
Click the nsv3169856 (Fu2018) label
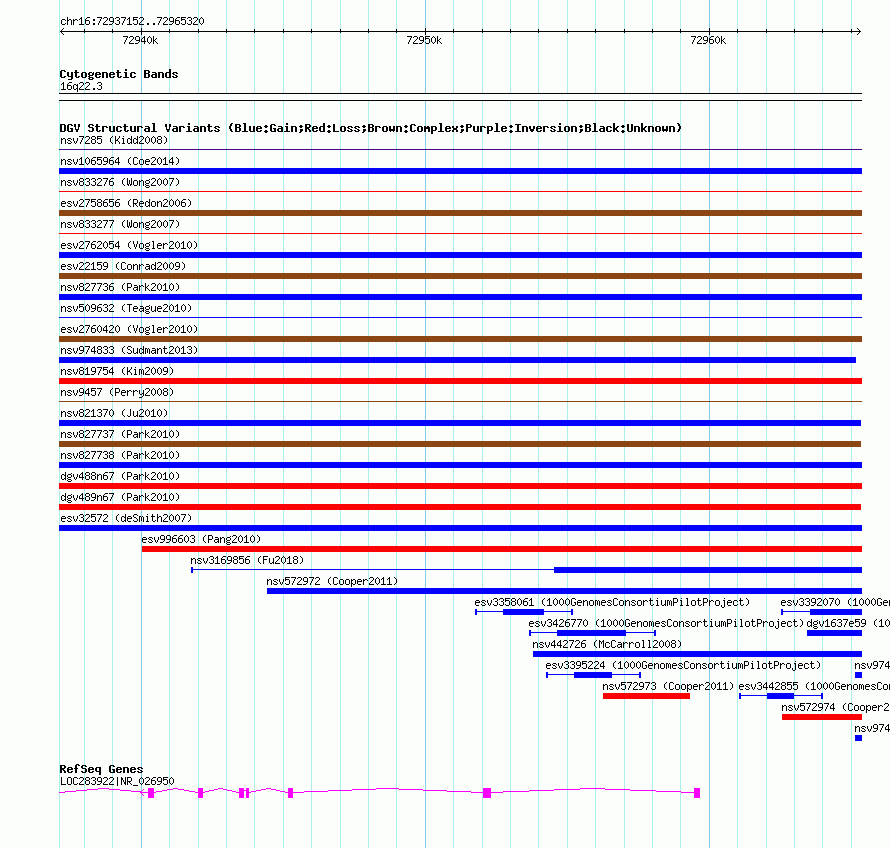[247, 560]
